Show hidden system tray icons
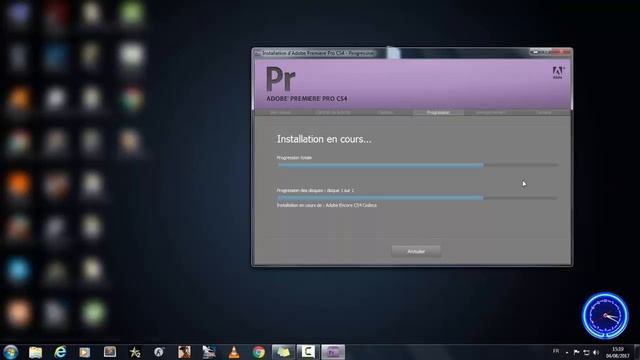 tap(567, 352)
